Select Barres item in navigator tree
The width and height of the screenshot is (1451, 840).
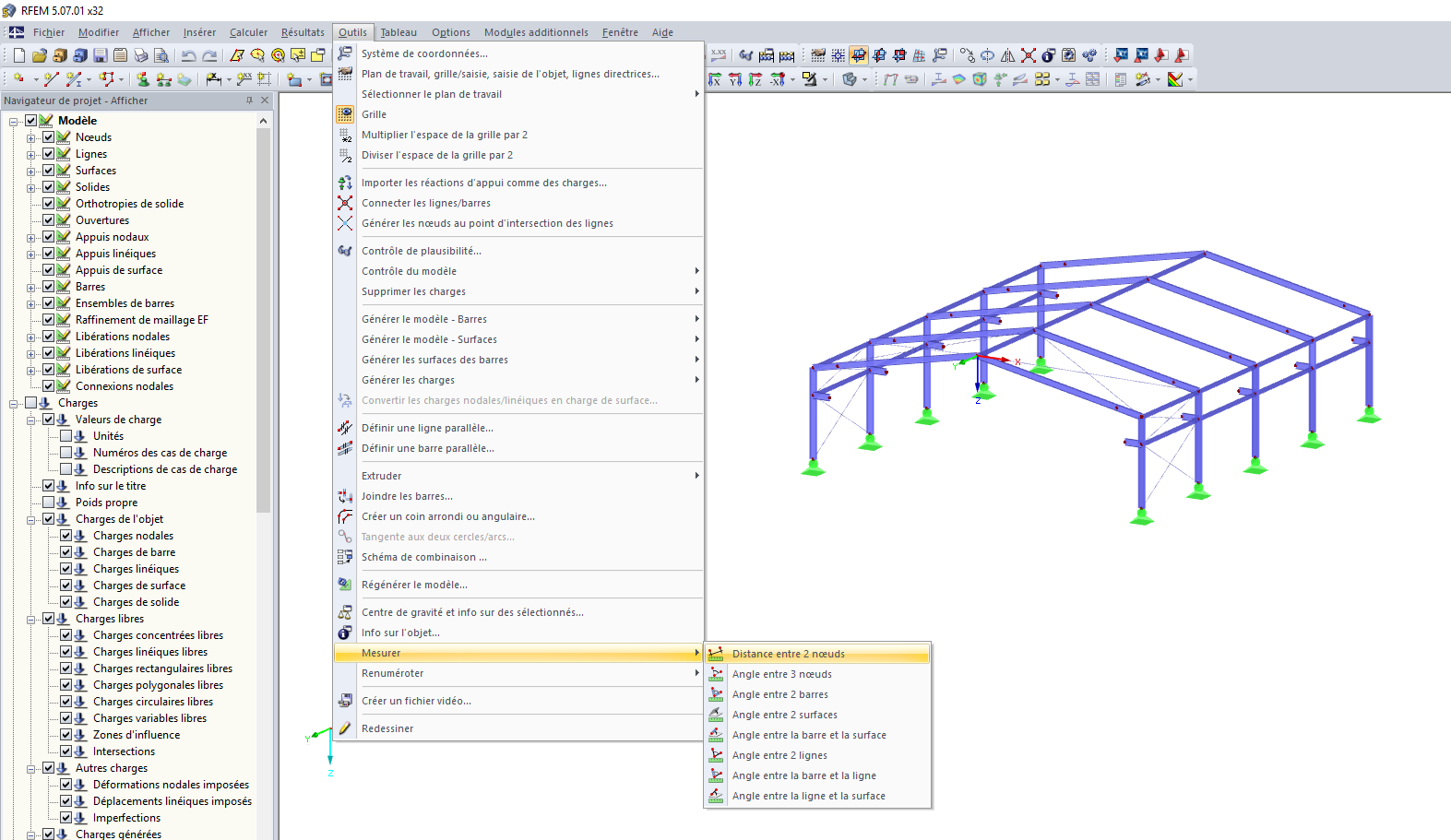pyautogui.click(x=90, y=287)
